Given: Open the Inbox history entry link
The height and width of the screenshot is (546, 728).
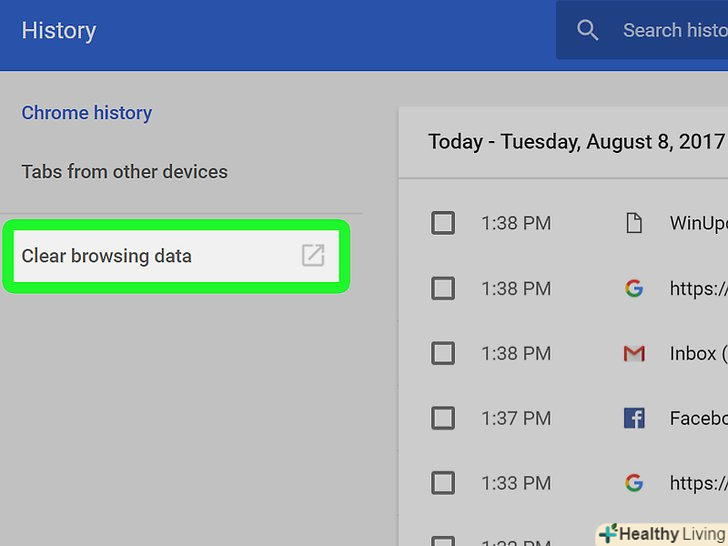Looking at the screenshot, I should [x=694, y=354].
